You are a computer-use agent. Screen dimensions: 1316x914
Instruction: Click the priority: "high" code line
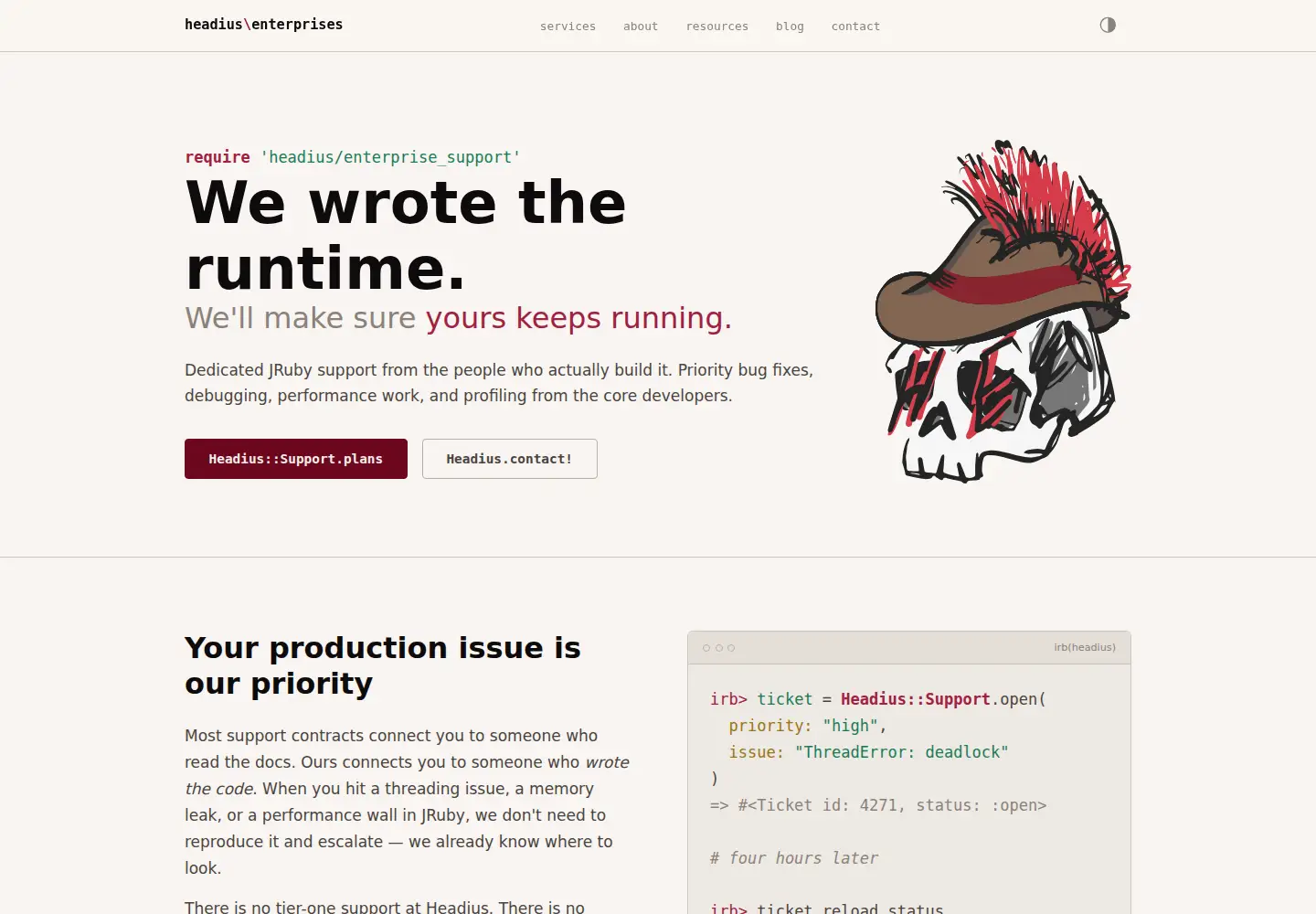click(x=808, y=726)
